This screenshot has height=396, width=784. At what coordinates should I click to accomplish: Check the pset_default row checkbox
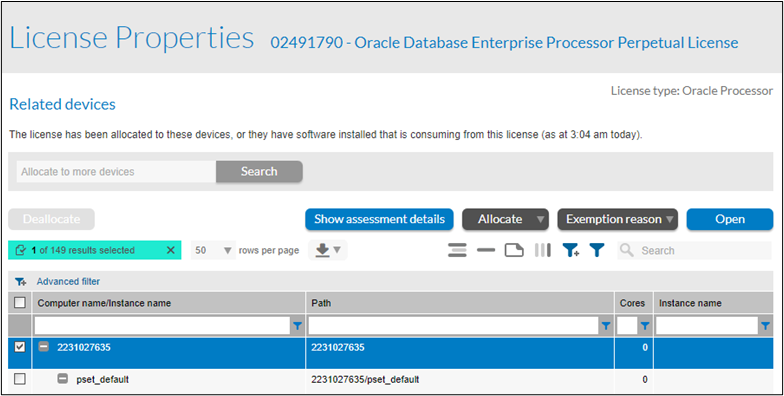point(20,380)
